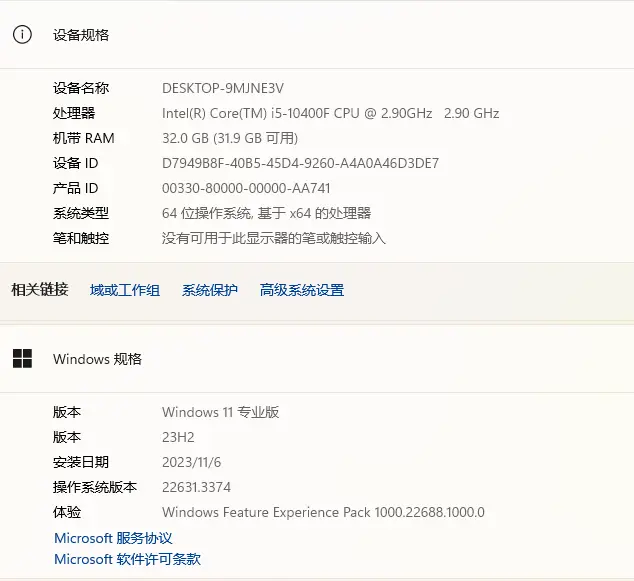Select the 64 位操作系统 system type value
Image resolution: width=634 pixels, height=581 pixels.
click(x=266, y=213)
